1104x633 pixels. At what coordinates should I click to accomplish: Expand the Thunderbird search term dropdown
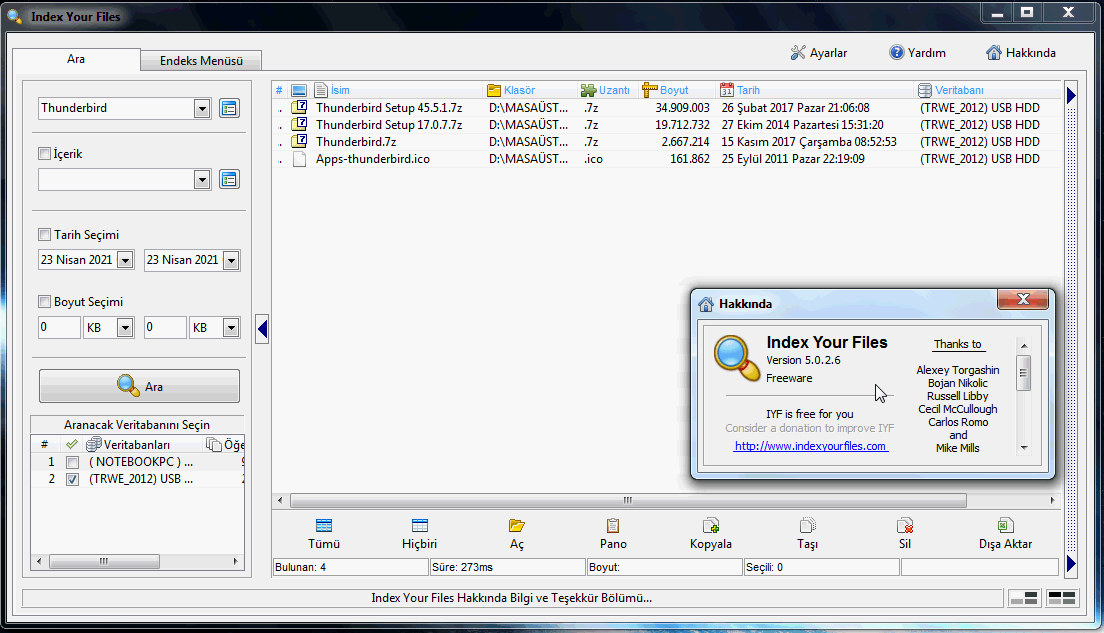(202, 108)
